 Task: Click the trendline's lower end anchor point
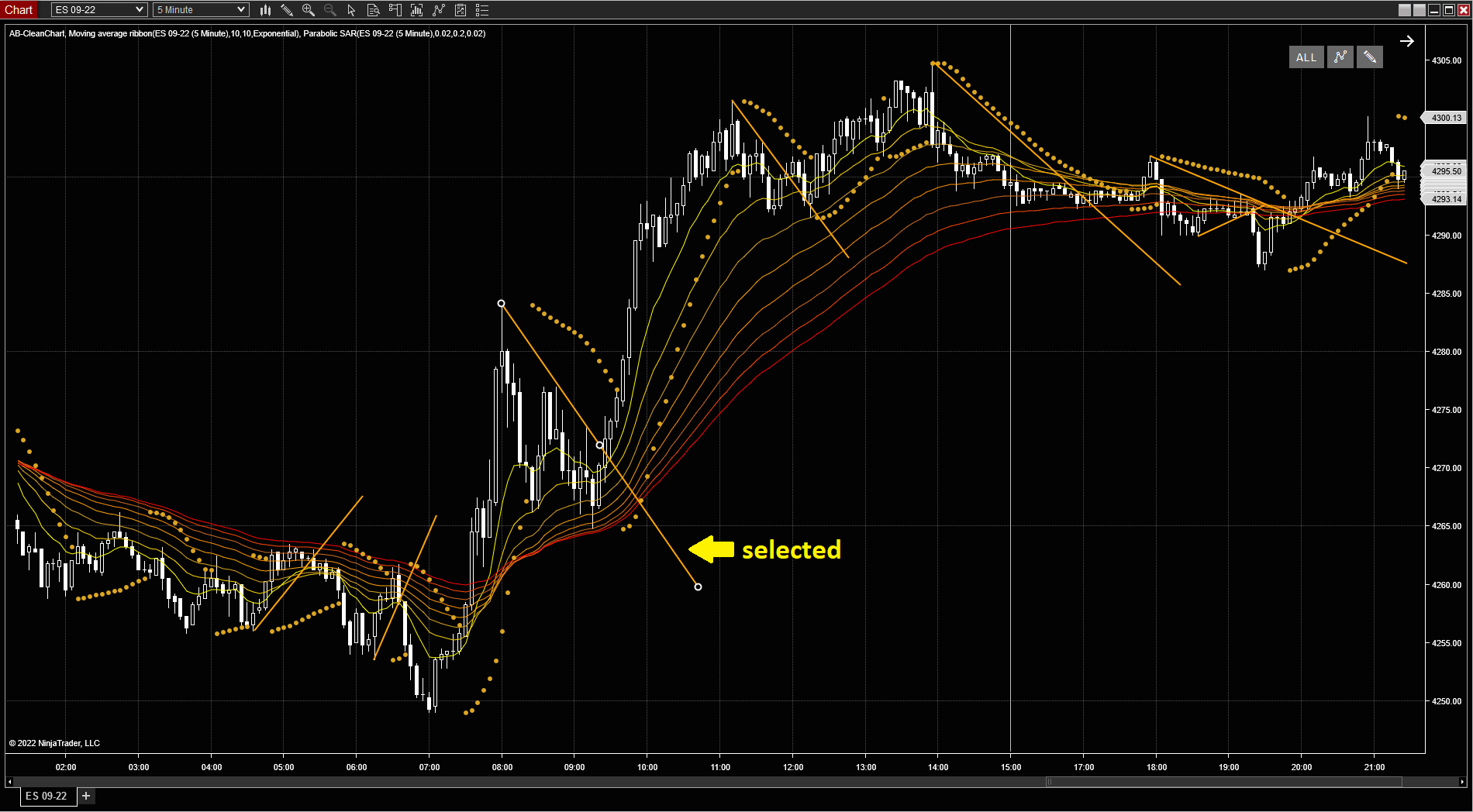point(698,587)
